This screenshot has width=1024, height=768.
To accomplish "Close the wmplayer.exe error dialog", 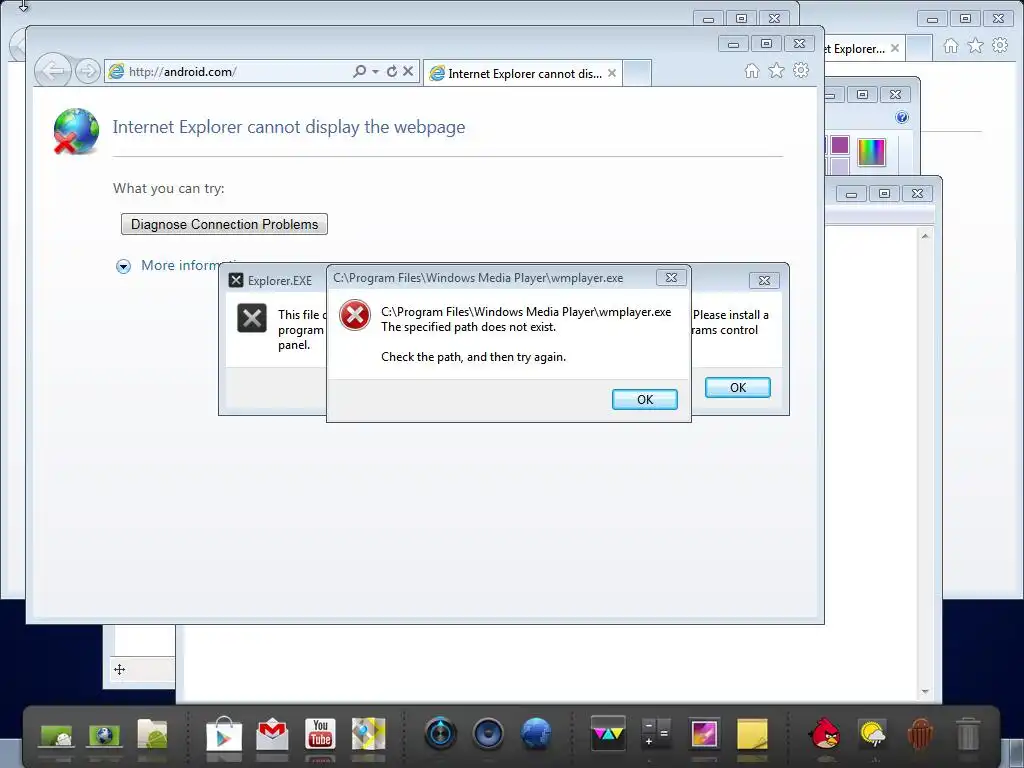I will point(671,278).
